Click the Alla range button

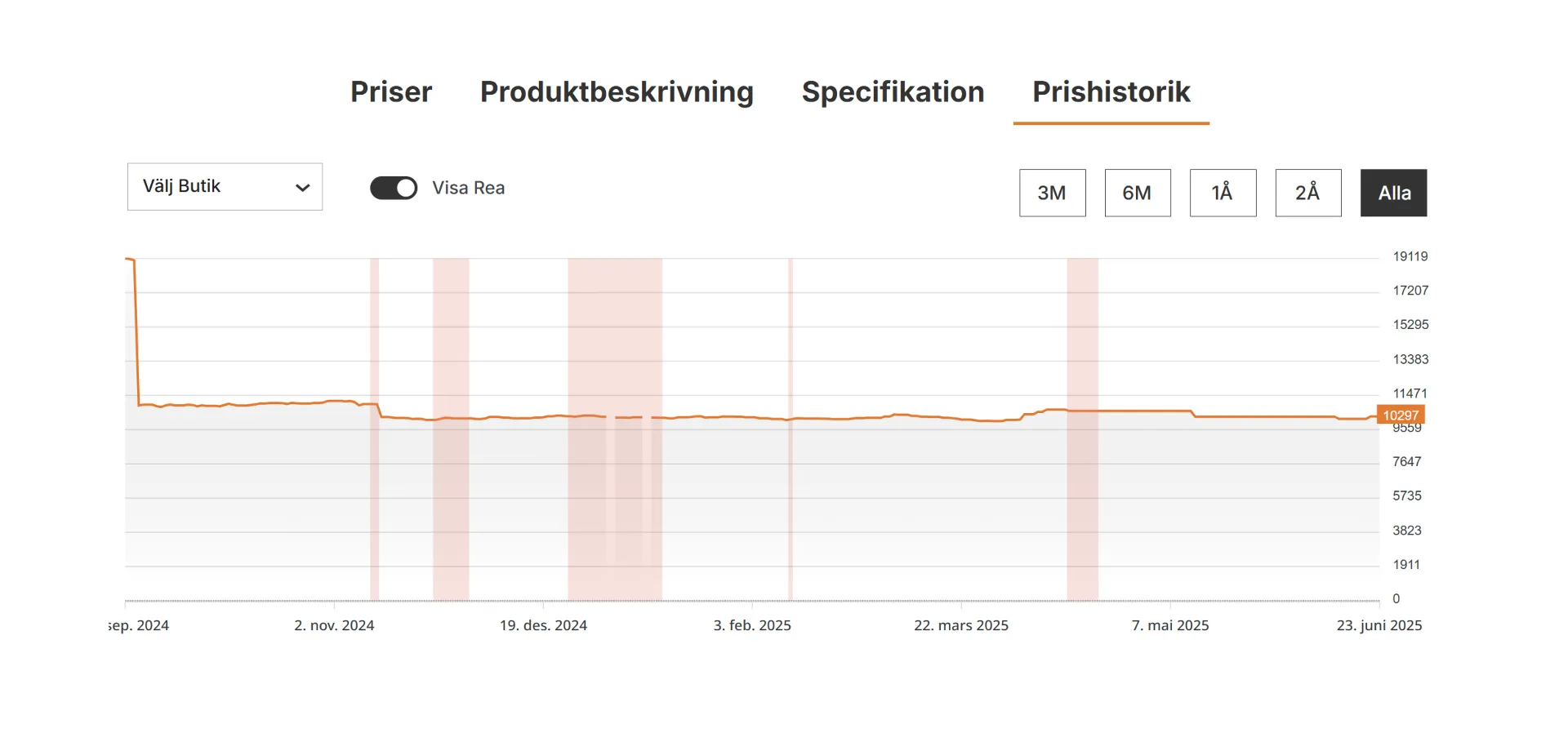tap(1393, 193)
